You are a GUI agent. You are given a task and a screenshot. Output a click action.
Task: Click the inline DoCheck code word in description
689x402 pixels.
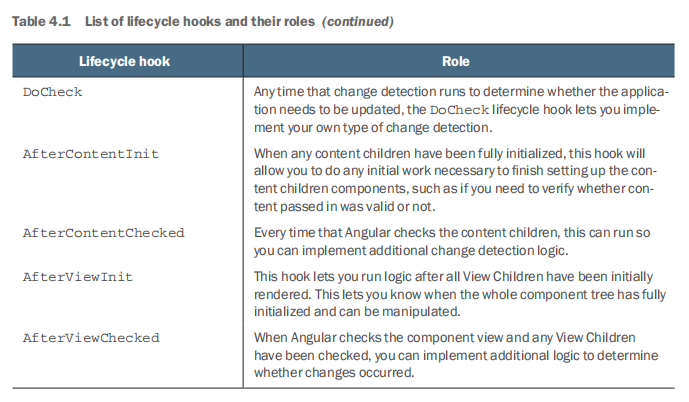[459, 110]
